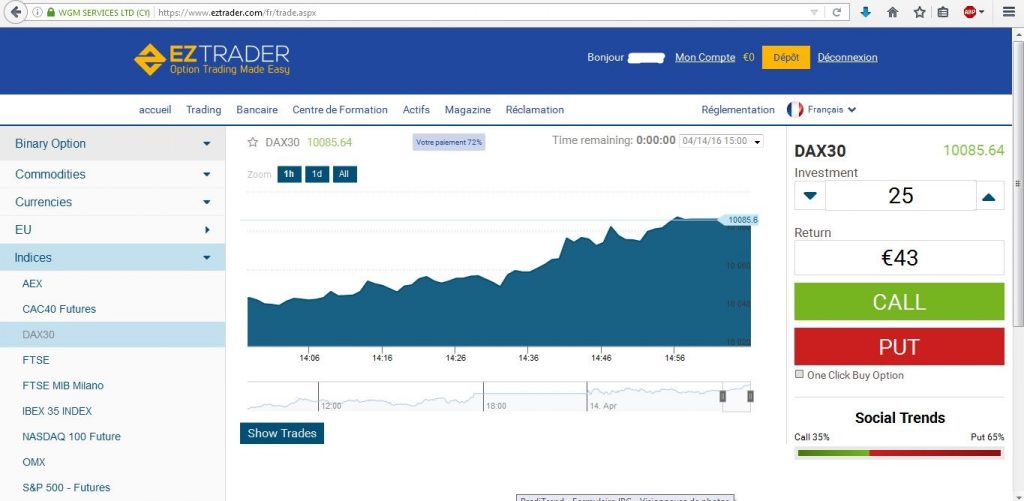Screen dimensions: 1024x501
Task: Select AEX index in sidebar
Action: click(x=112, y=284)
